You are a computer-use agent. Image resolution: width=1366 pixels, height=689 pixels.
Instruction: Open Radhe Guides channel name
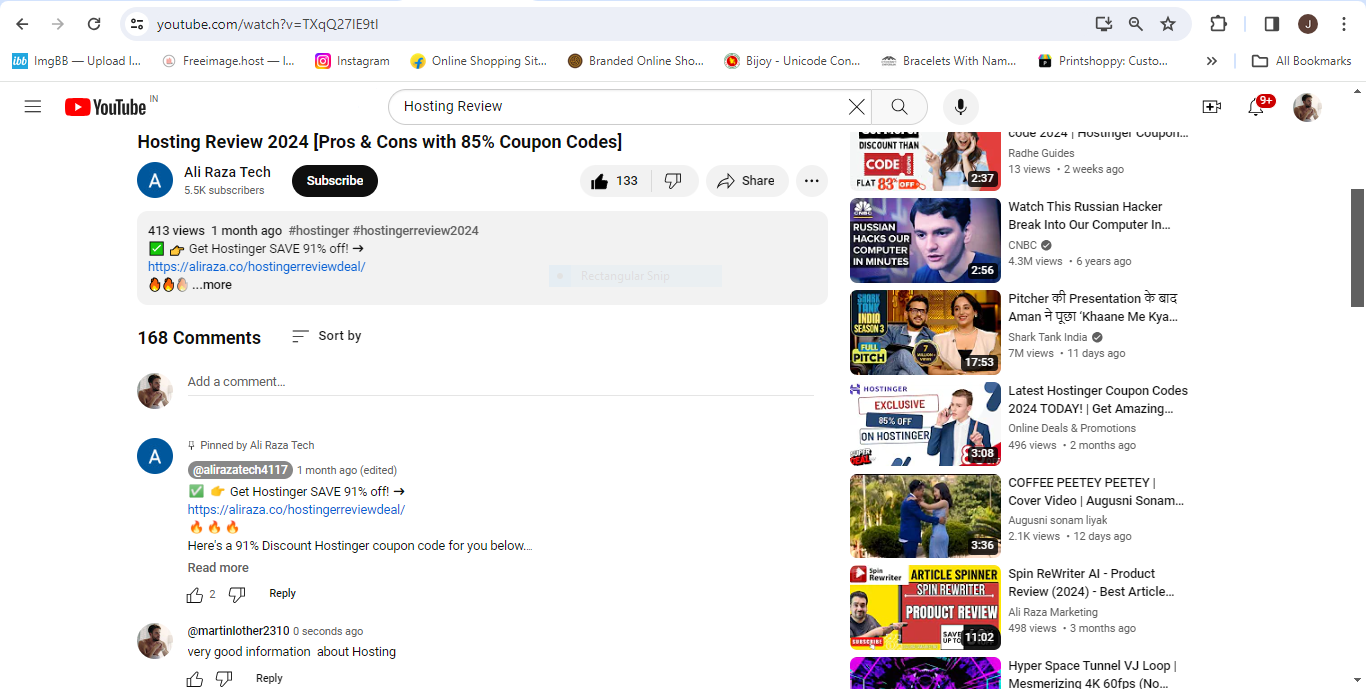1041,153
